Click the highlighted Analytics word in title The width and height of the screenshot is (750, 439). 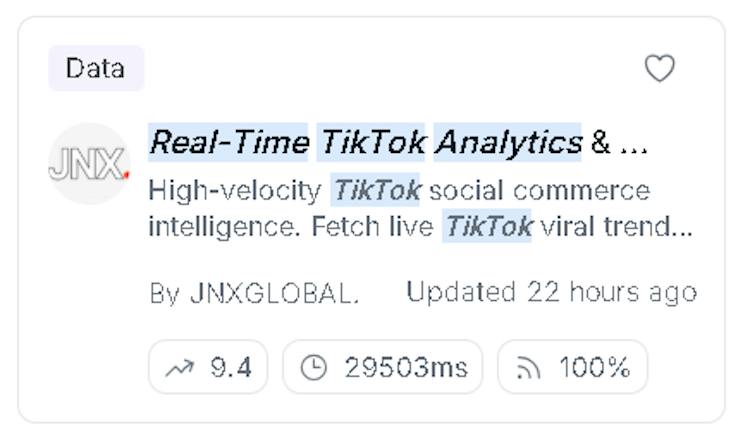[507, 143]
